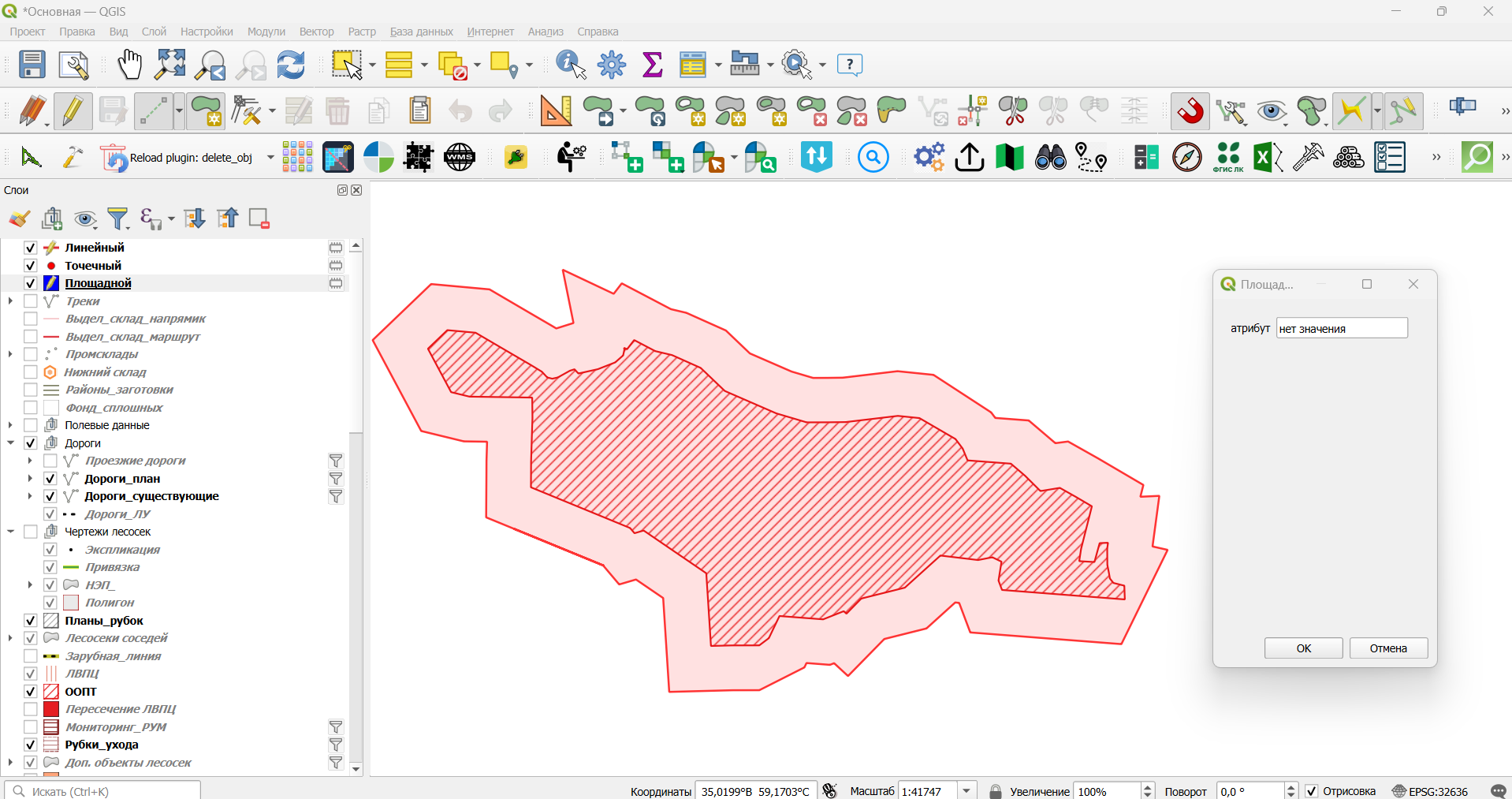Toggle the Отрисовка render checkbox
The width and height of the screenshot is (1512, 799).
click(1312, 791)
